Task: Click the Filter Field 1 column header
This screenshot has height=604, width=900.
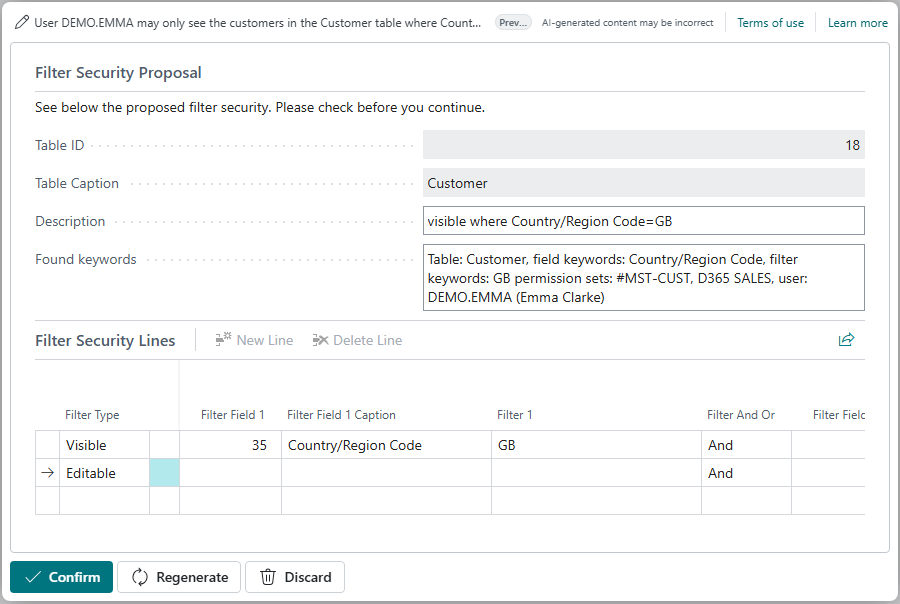Action: [232, 415]
